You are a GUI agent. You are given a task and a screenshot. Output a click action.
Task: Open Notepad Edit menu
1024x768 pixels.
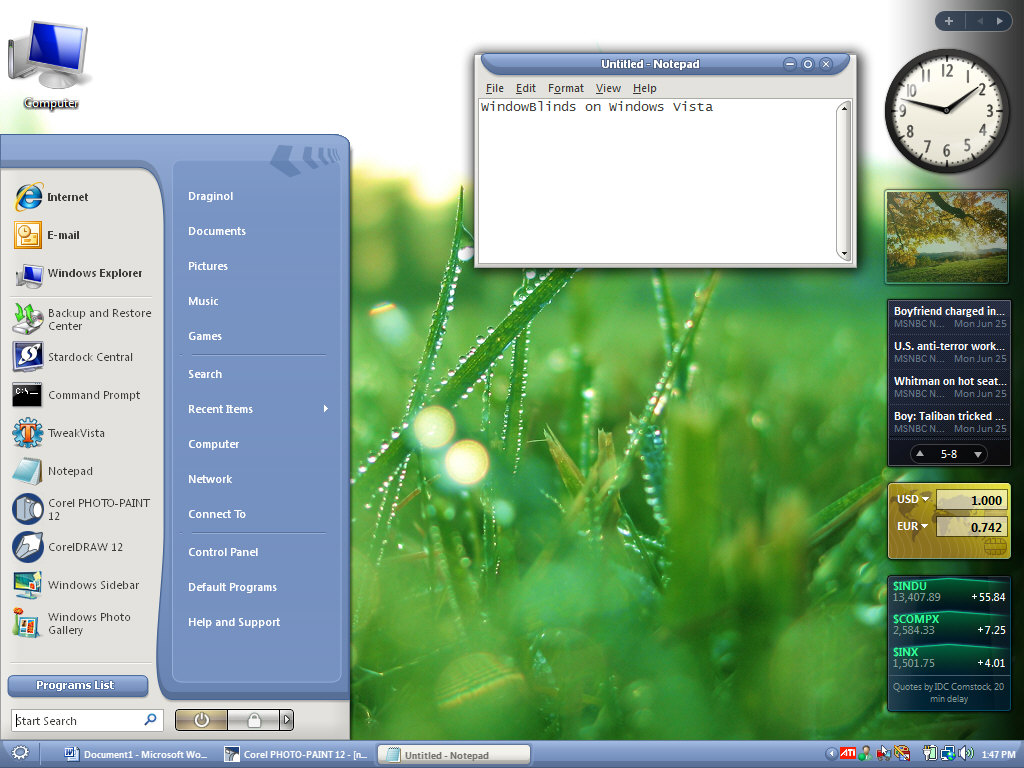tap(525, 88)
